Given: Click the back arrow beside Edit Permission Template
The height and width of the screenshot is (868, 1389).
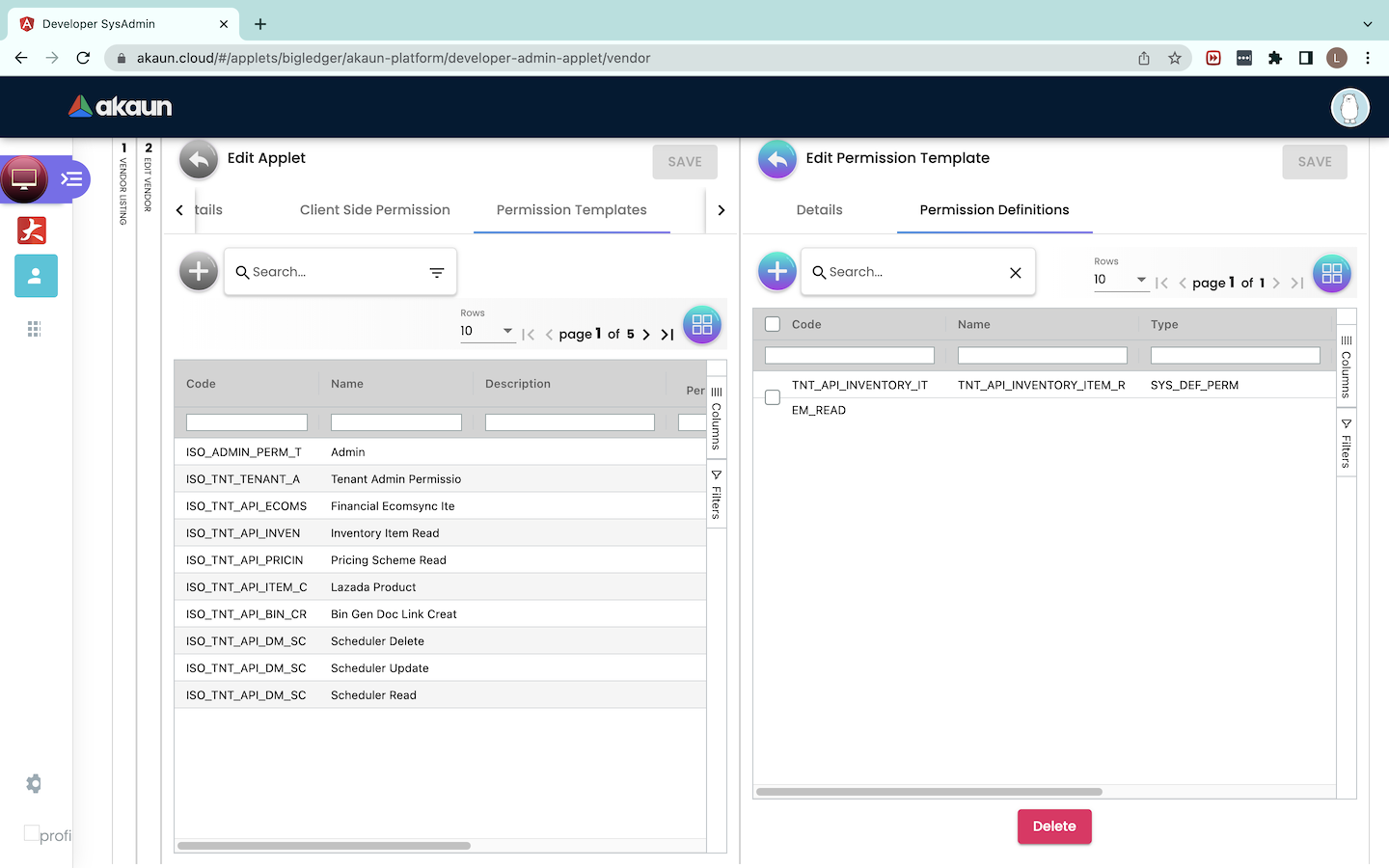Looking at the screenshot, I should (x=776, y=160).
